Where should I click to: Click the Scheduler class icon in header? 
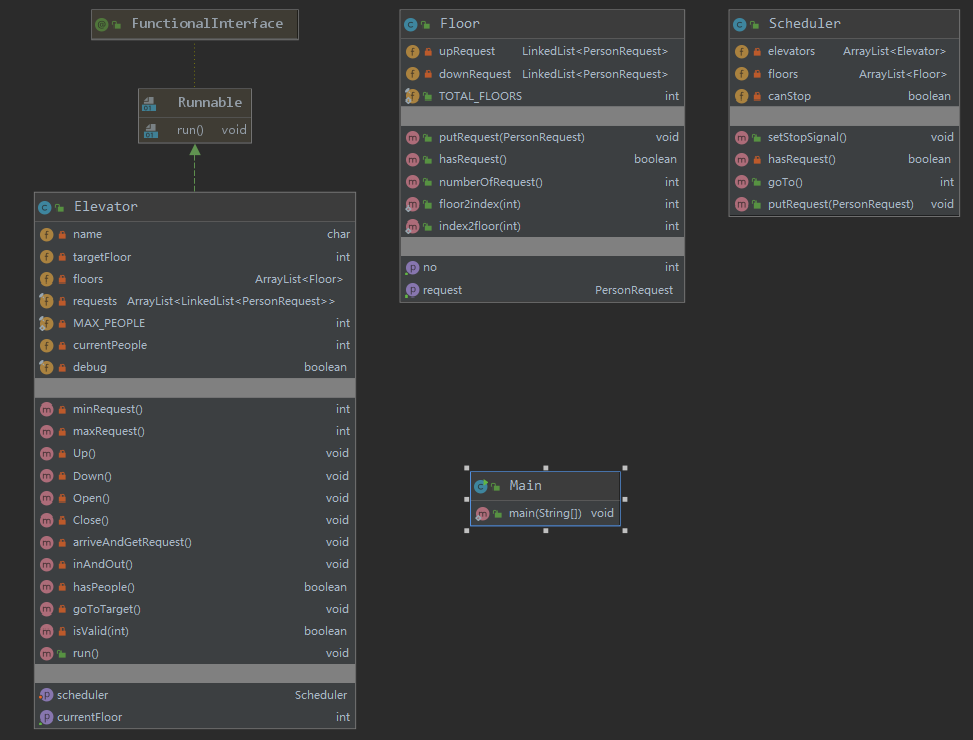(740, 24)
